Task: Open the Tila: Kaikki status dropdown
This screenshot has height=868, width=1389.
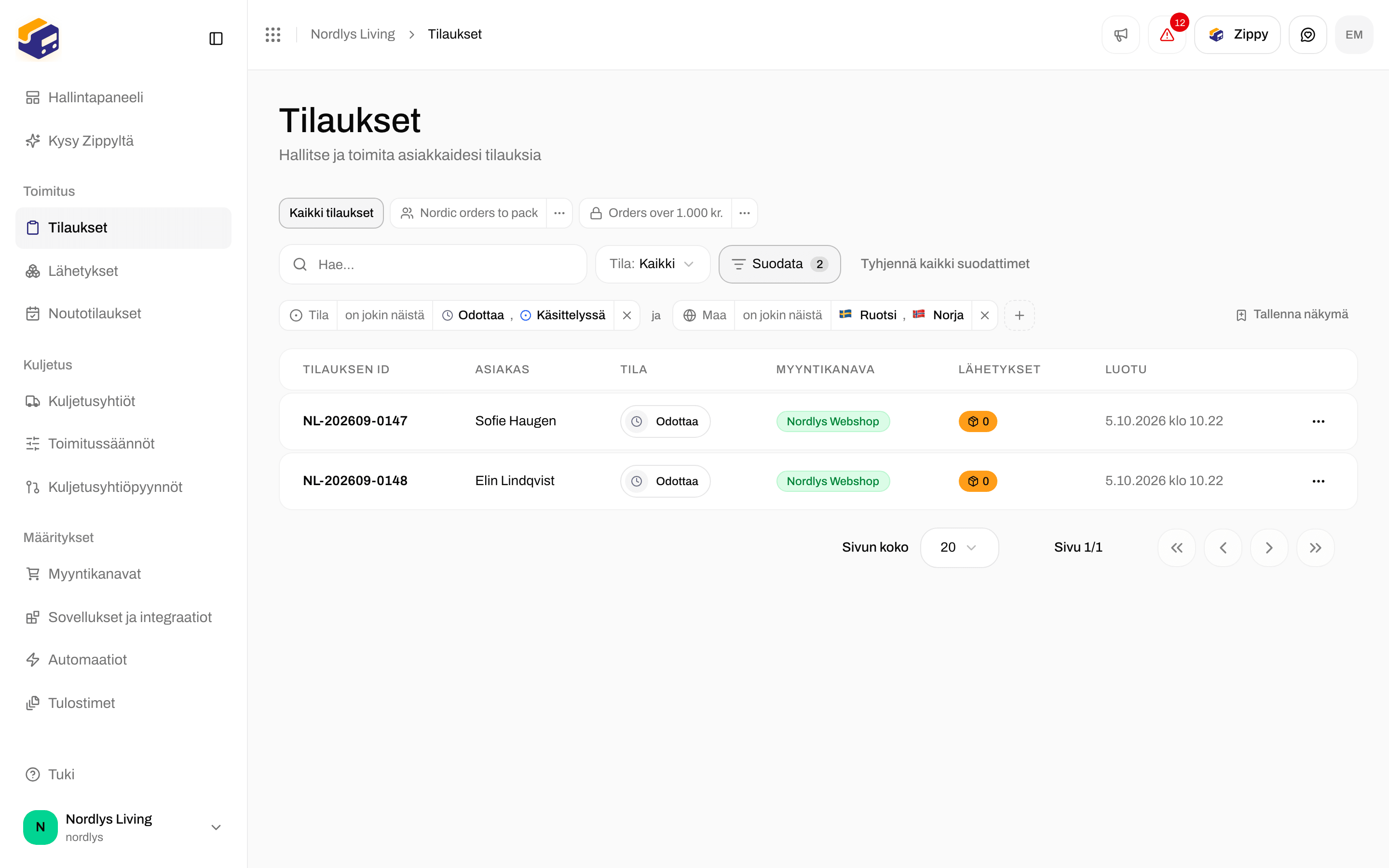Action: [653, 264]
